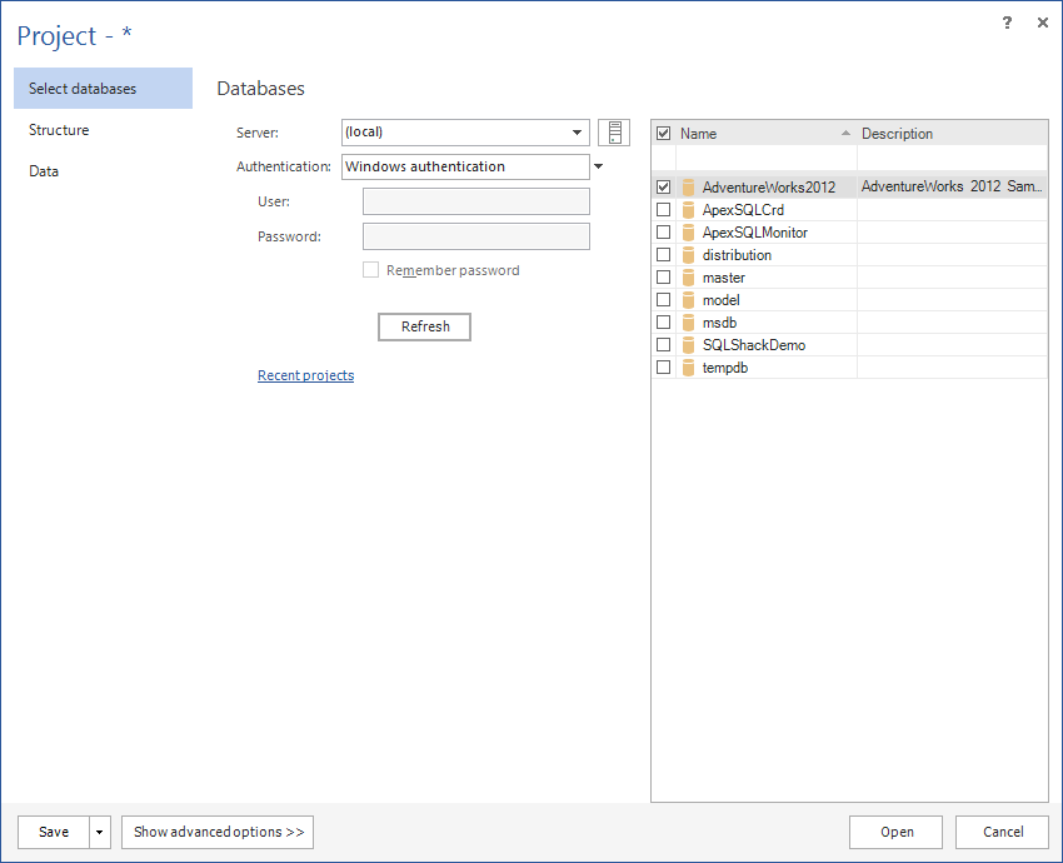
Task: Expand the Server dropdown list
Action: [x=577, y=132]
